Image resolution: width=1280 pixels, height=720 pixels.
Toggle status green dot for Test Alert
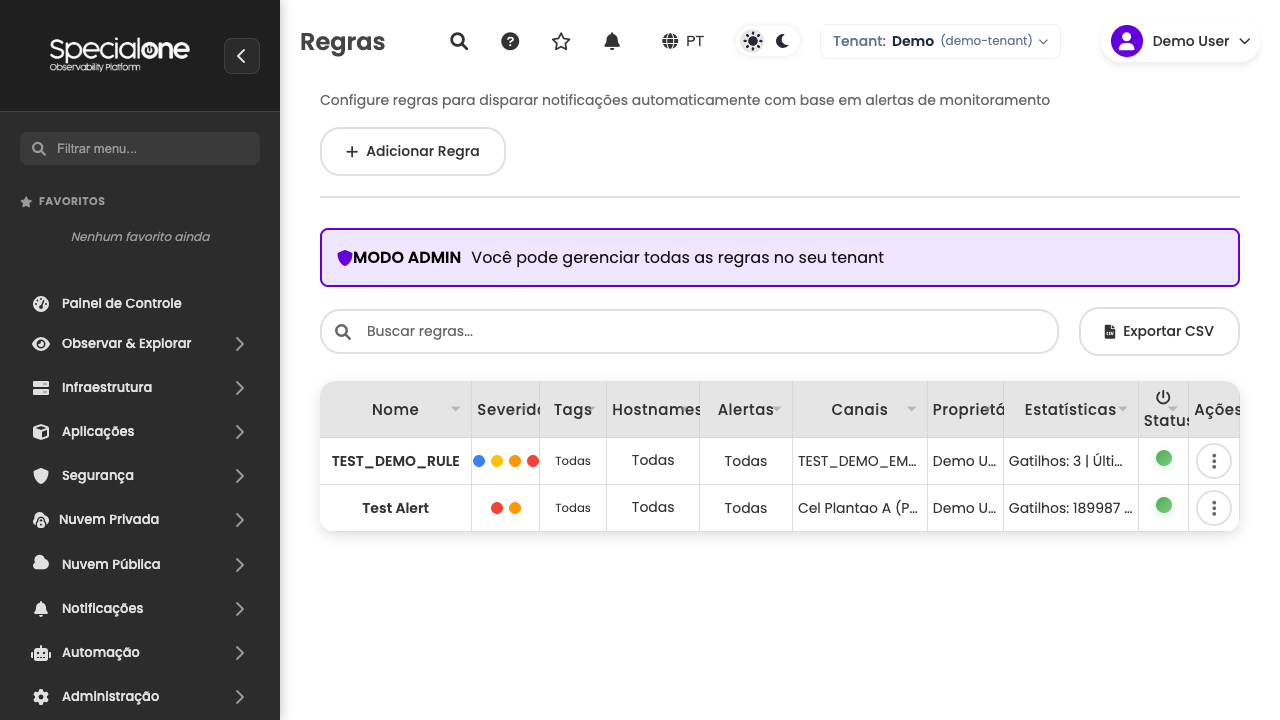[1164, 505]
